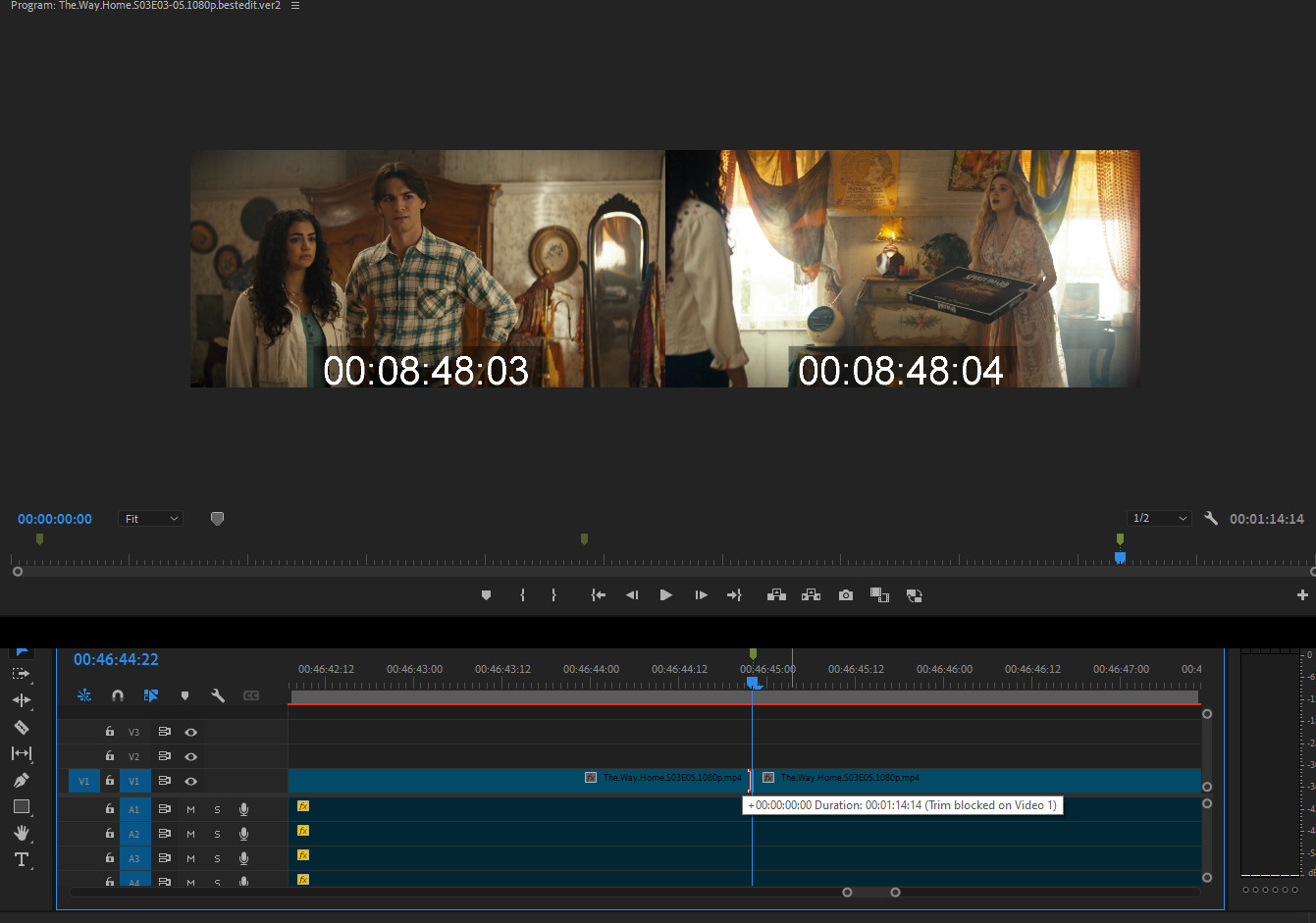Viewport: 1316px width, 923px height.
Task: Click the marker icon beside Fit dropdown
Action: coord(217,519)
